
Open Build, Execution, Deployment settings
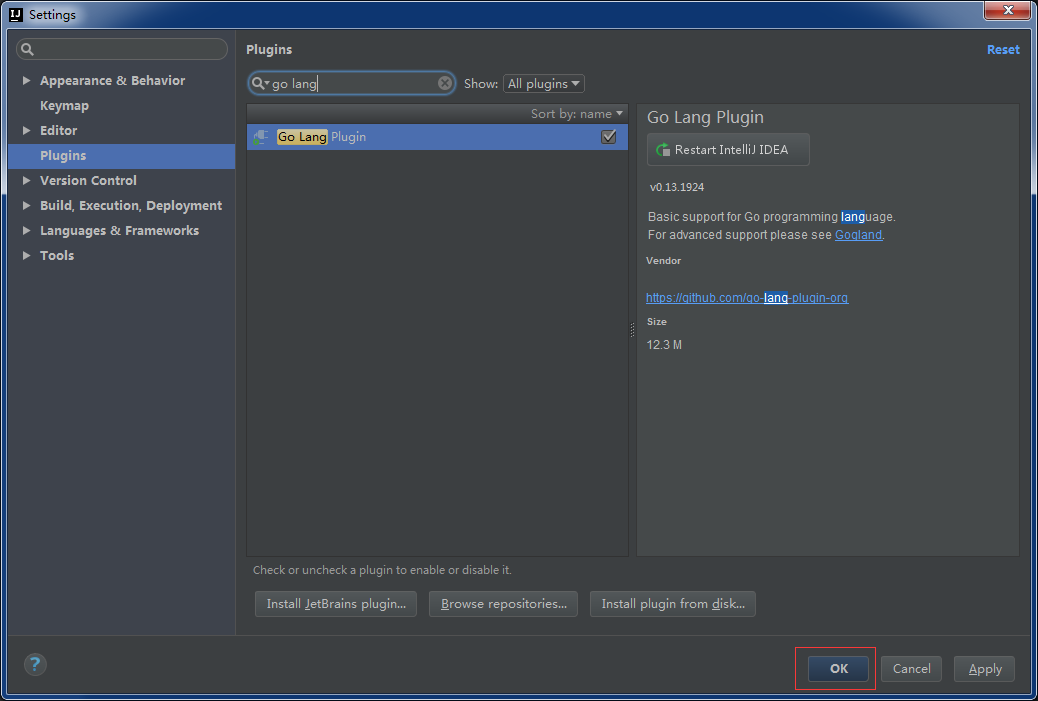point(131,205)
